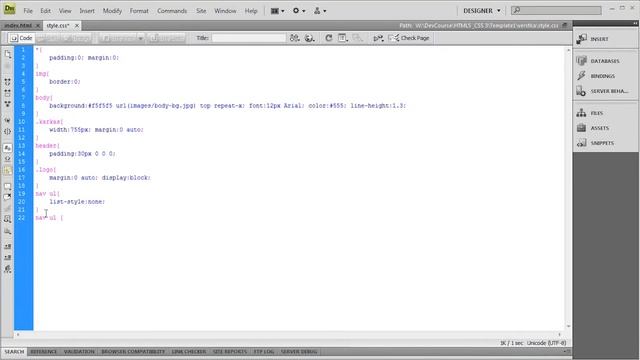The width and height of the screenshot is (640, 360).
Task: Click the Dreamweaver Dw logo icon
Action: 9,9
